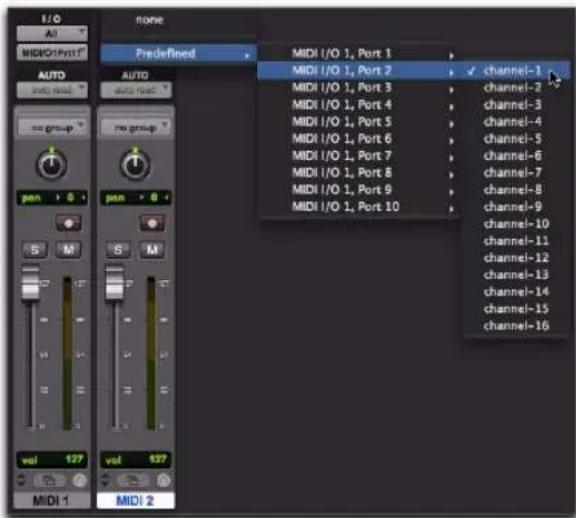Choose MIDI I/O 1, Port 6
576x518 pixels.
tap(358, 139)
